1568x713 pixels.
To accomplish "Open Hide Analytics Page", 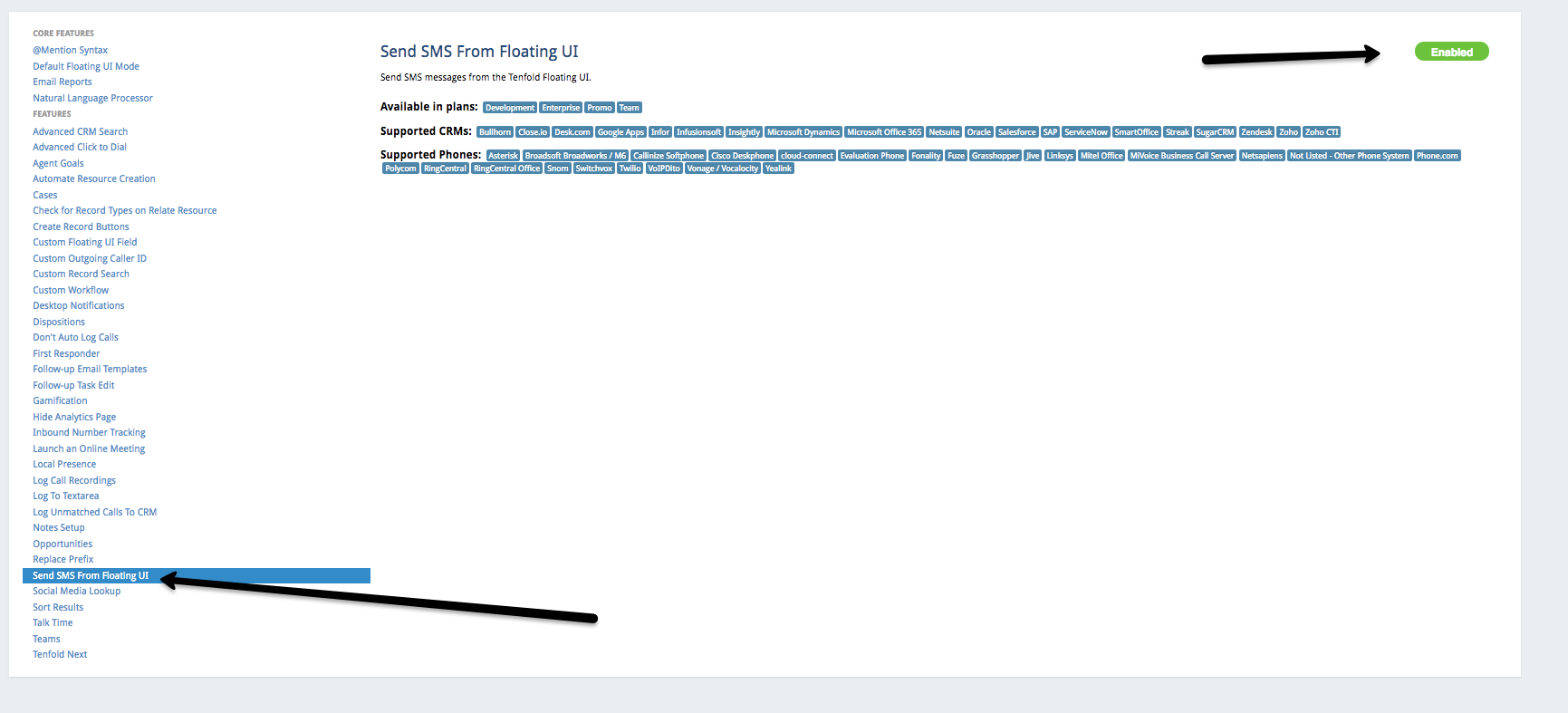I will (x=74, y=417).
